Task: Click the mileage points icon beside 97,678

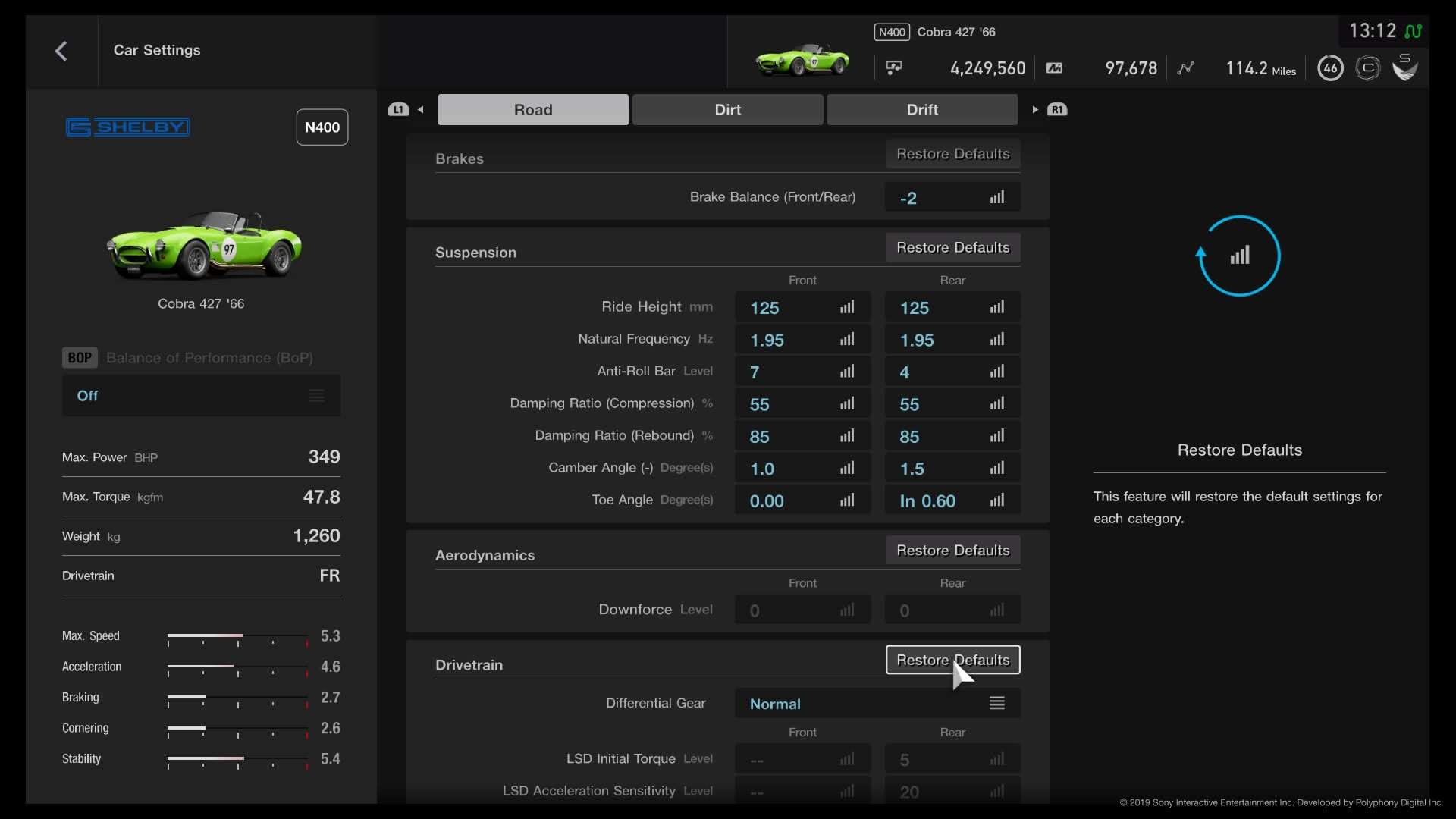Action: point(1054,68)
